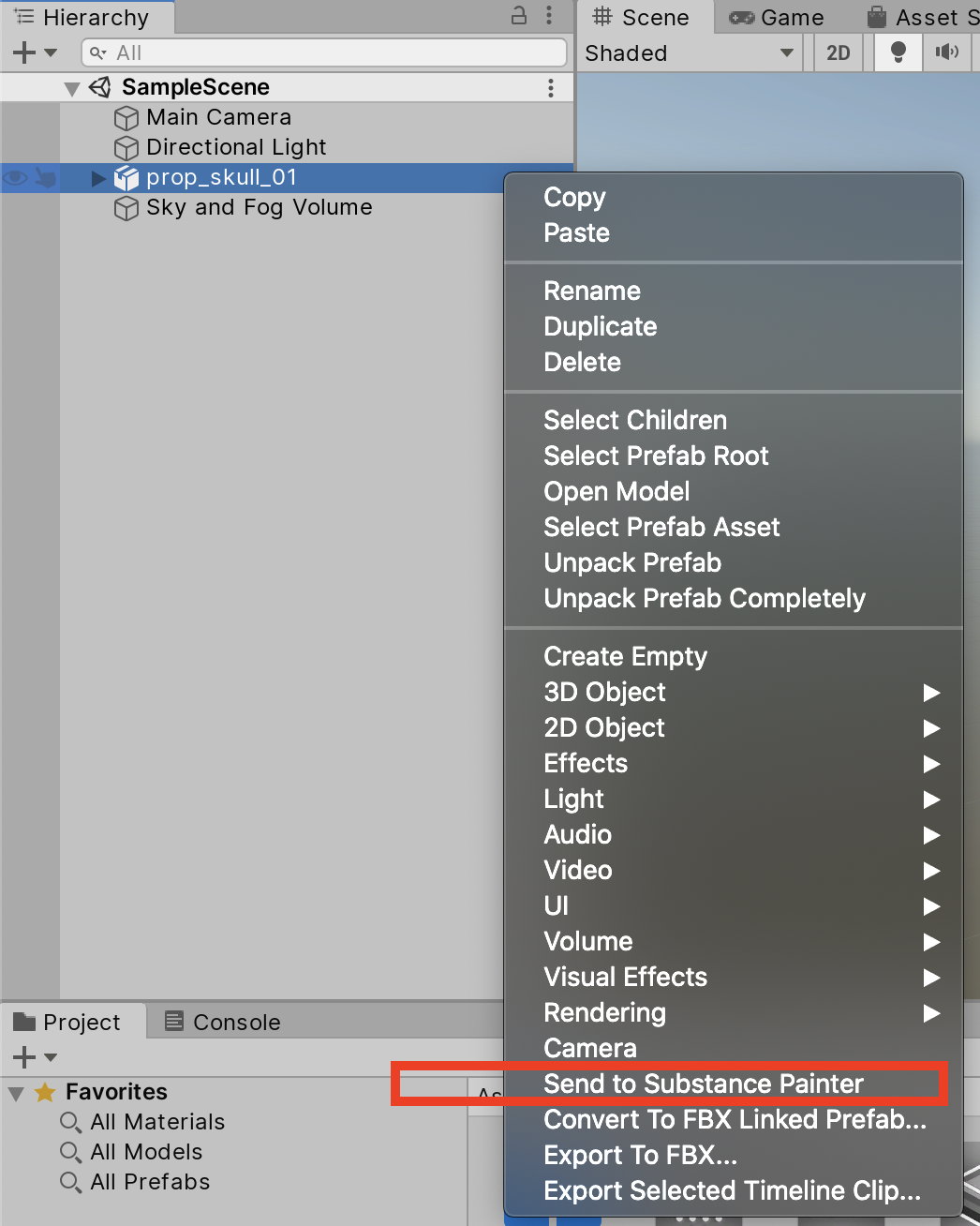Expand the prop_skull_01 tree arrow
This screenshot has width=980, height=1226.
pyautogui.click(x=98, y=178)
